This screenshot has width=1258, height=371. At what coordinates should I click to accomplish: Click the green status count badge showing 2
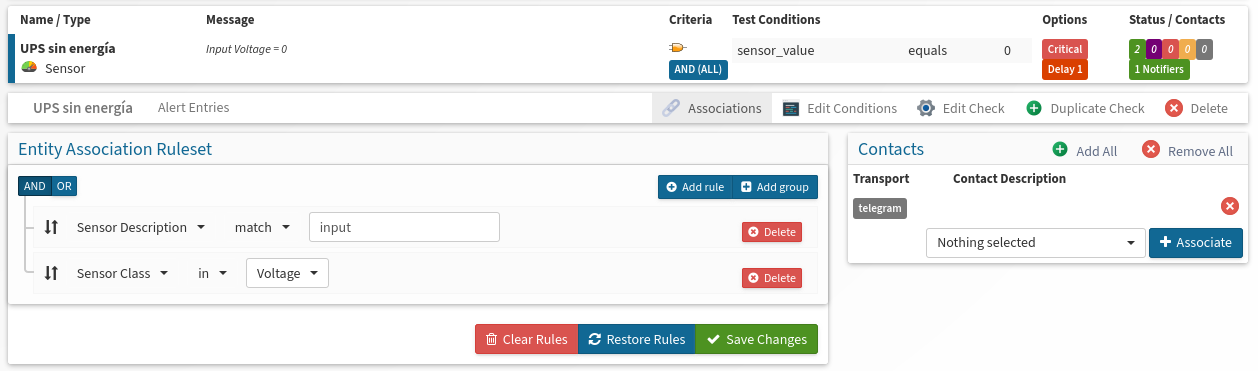pyautogui.click(x=1136, y=49)
